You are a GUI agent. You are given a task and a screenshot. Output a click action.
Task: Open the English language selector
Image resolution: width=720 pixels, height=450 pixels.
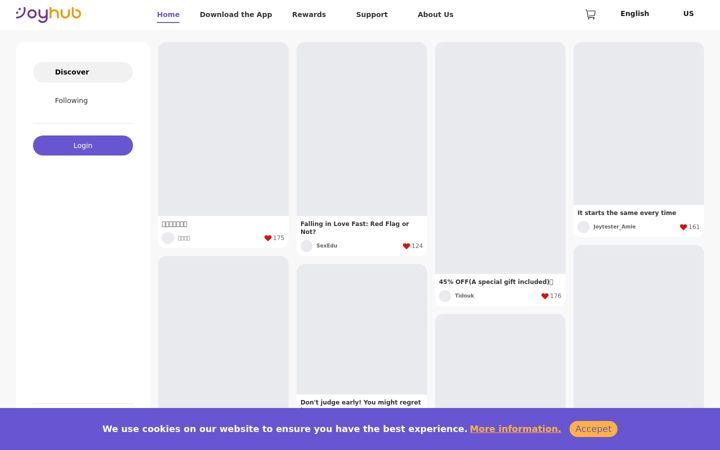635,13
